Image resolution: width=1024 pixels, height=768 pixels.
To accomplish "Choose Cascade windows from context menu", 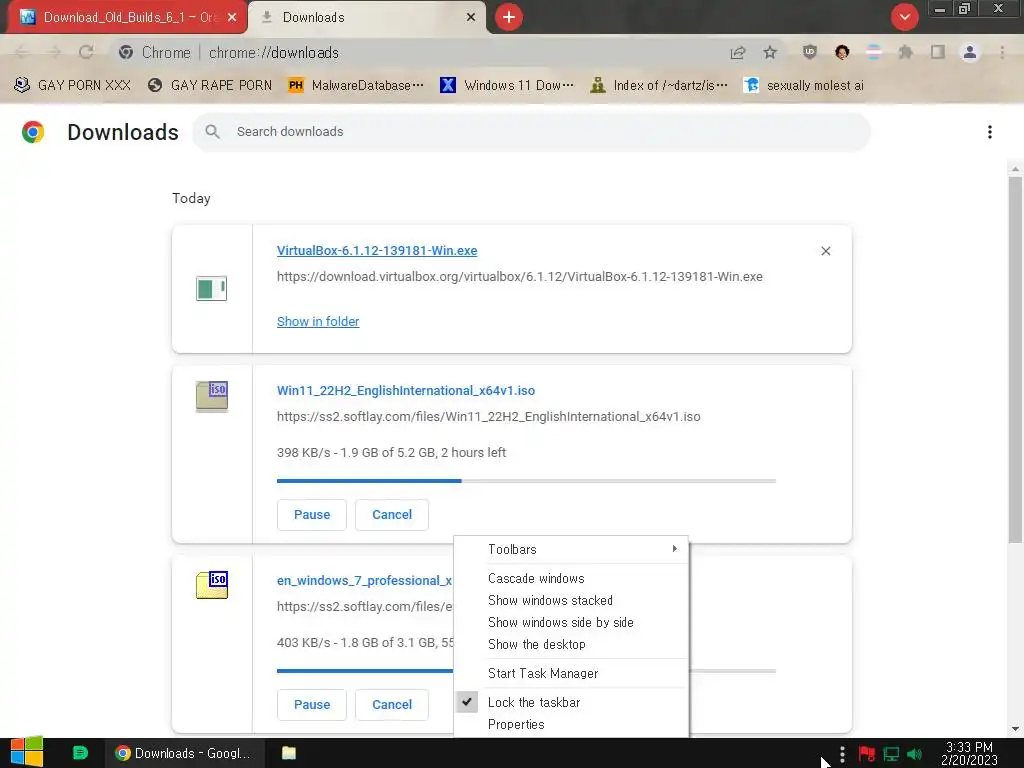I will (x=571, y=579).
